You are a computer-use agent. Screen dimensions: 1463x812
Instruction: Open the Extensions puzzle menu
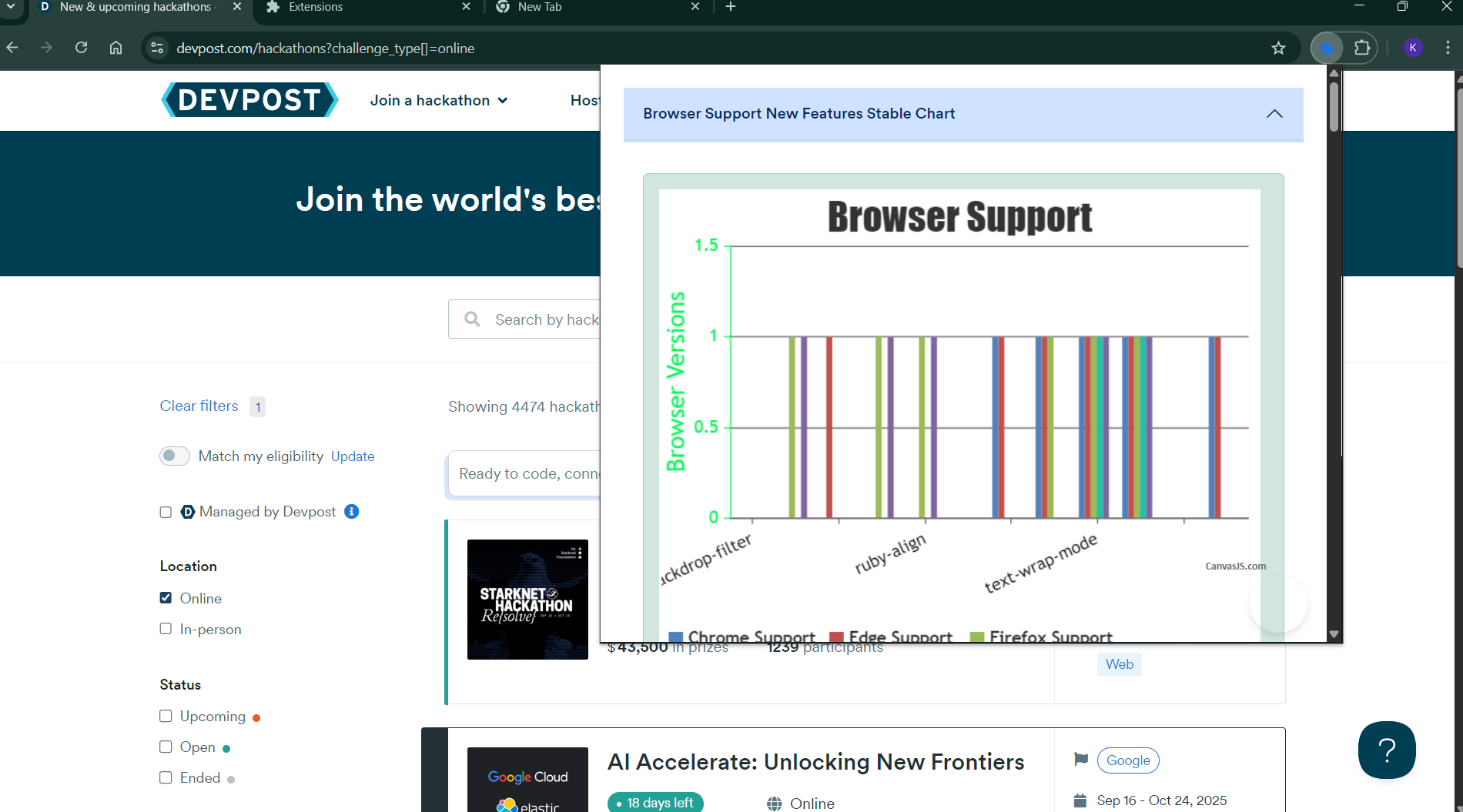pyautogui.click(x=1361, y=48)
